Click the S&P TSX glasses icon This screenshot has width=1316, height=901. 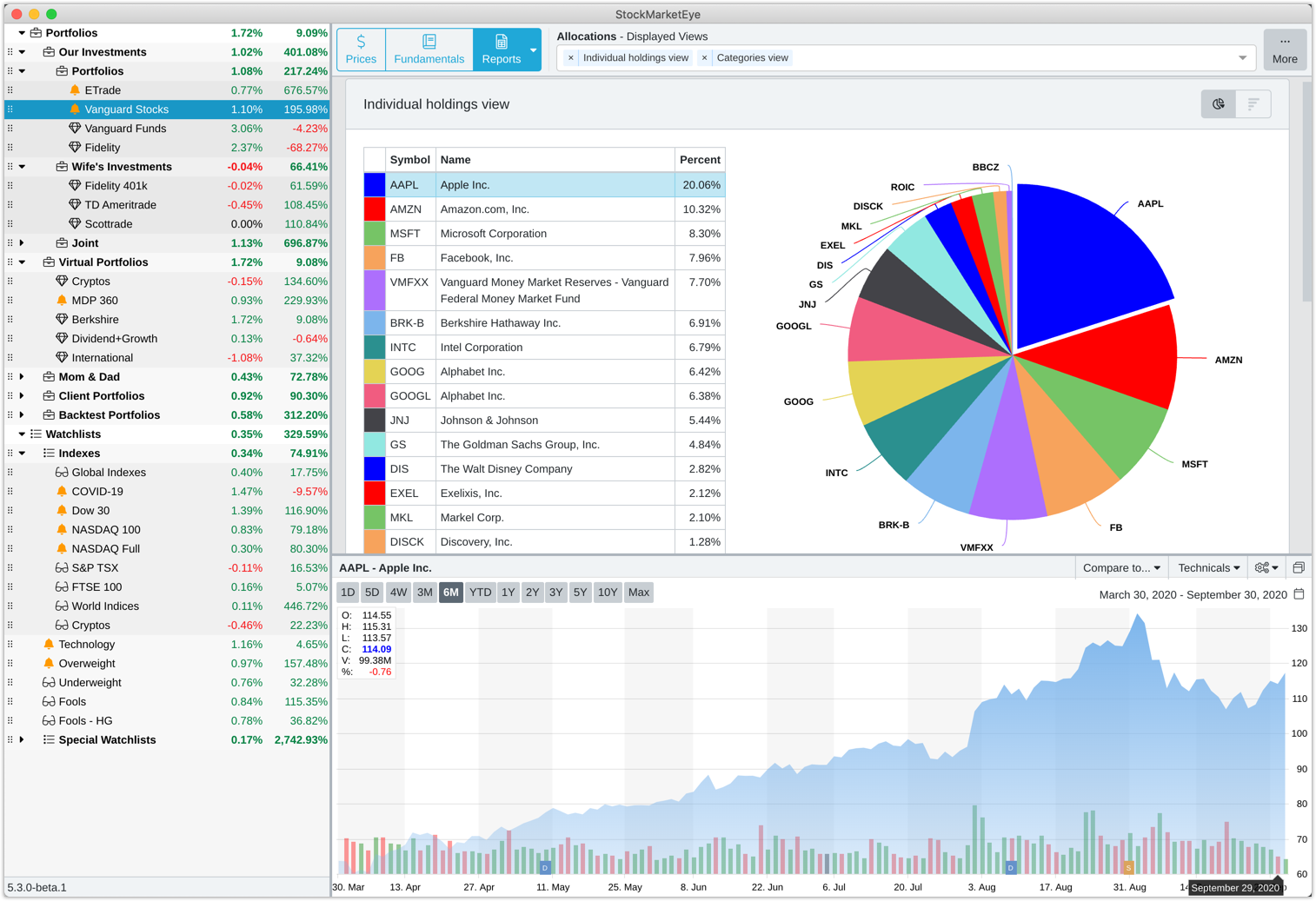pyautogui.click(x=62, y=568)
